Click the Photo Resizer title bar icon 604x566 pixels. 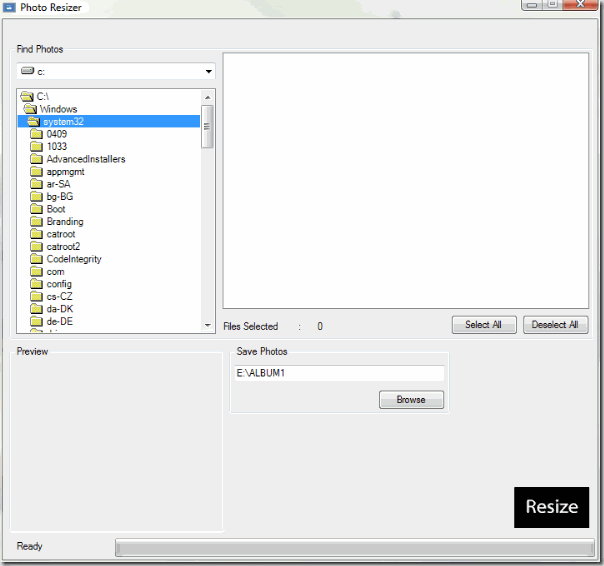tap(9, 7)
